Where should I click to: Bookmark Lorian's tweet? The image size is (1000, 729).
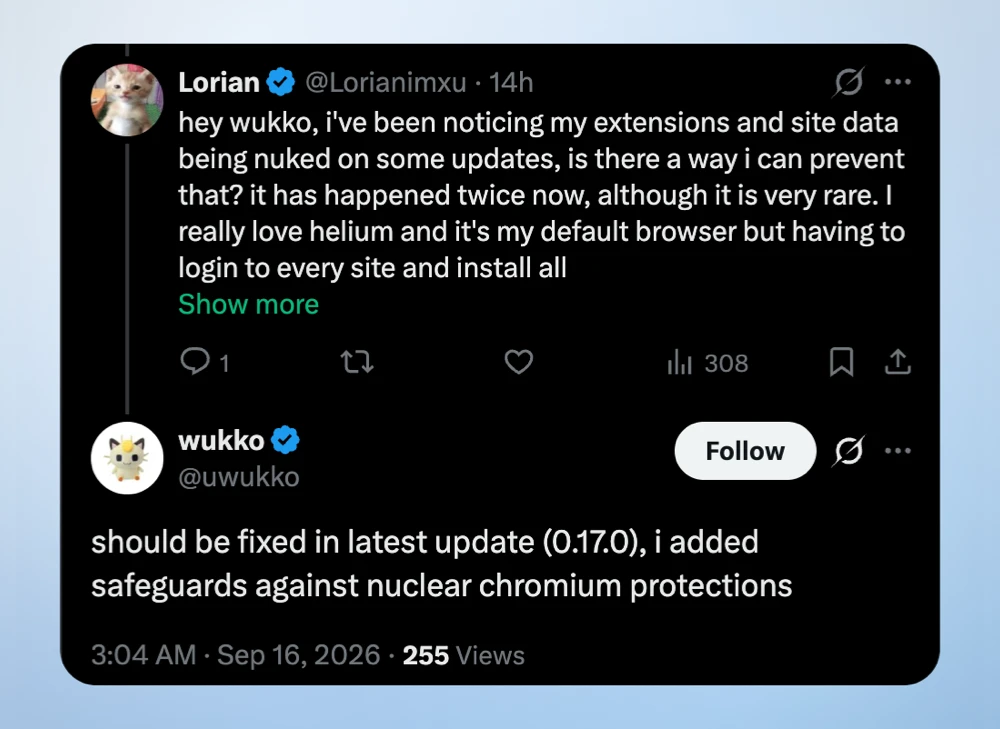(841, 362)
